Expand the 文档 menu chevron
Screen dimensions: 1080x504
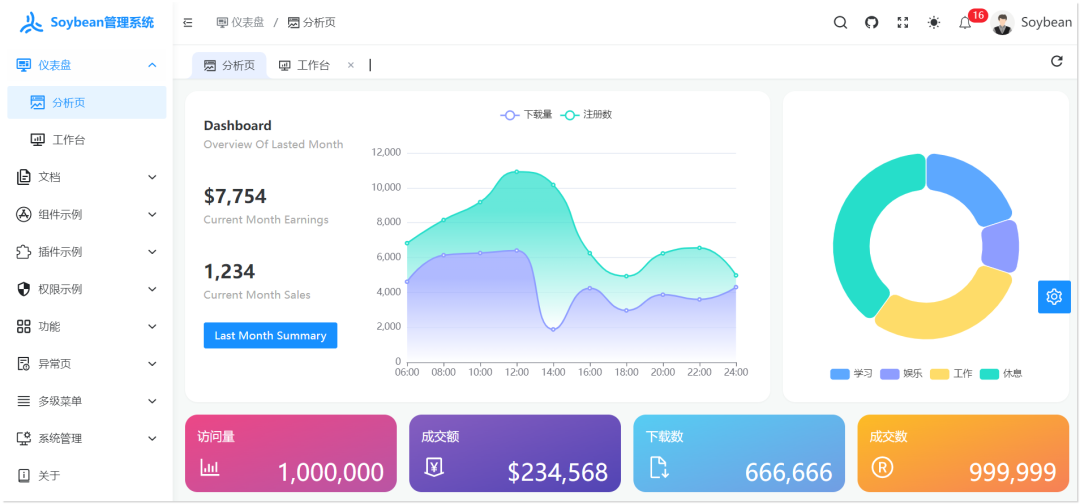(x=153, y=177)
